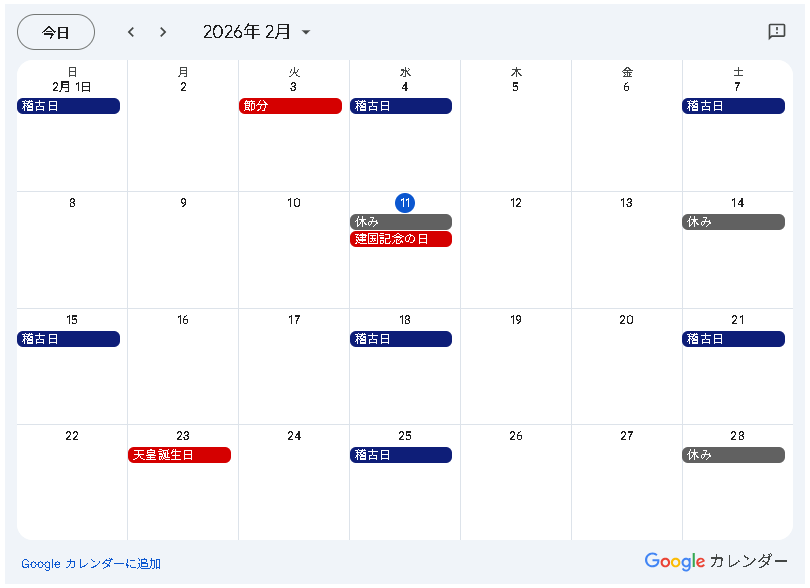810x588 pixels.
Task: Open the 稽古日 event on February 7
Action: click(733, 106)
